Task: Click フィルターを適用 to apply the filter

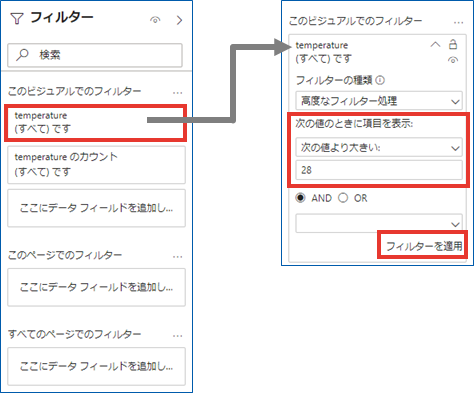Action: [424, 246]
